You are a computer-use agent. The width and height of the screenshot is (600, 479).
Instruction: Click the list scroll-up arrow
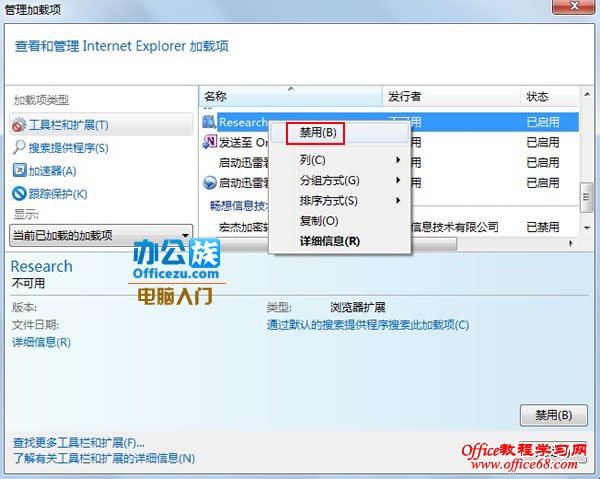(587, 94)
